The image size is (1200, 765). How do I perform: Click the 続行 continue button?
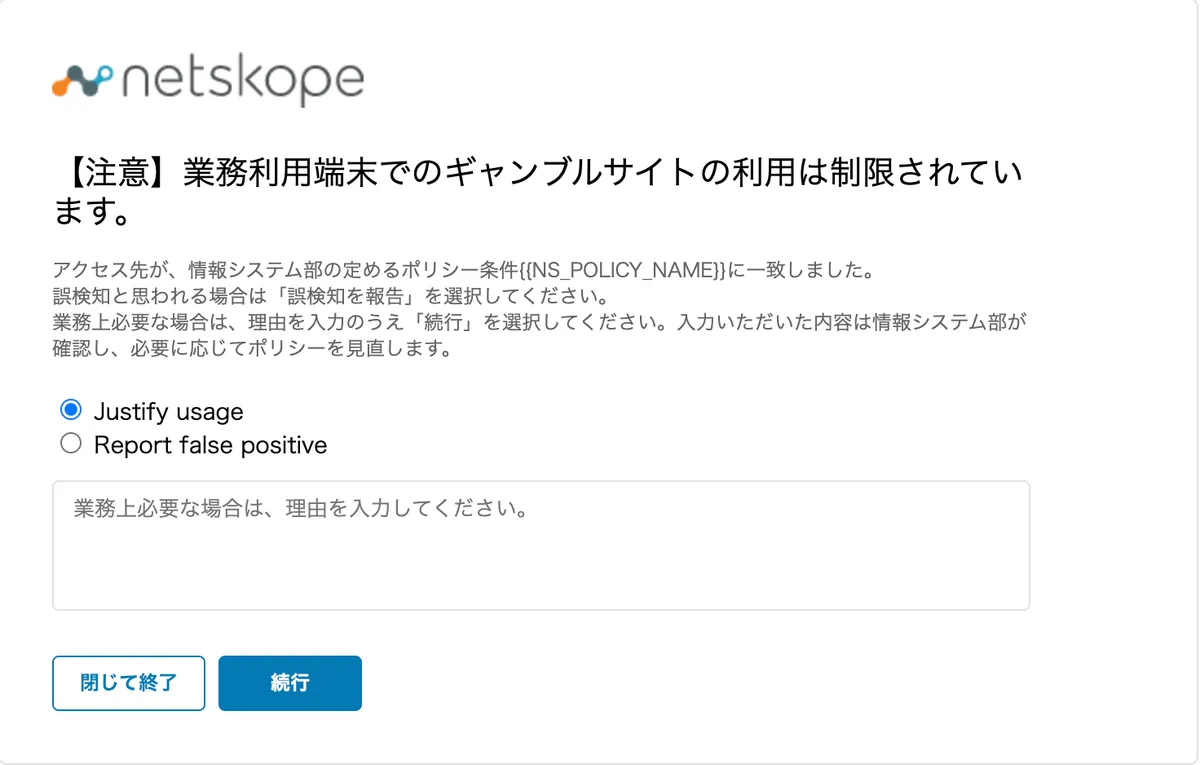point(290,683)
